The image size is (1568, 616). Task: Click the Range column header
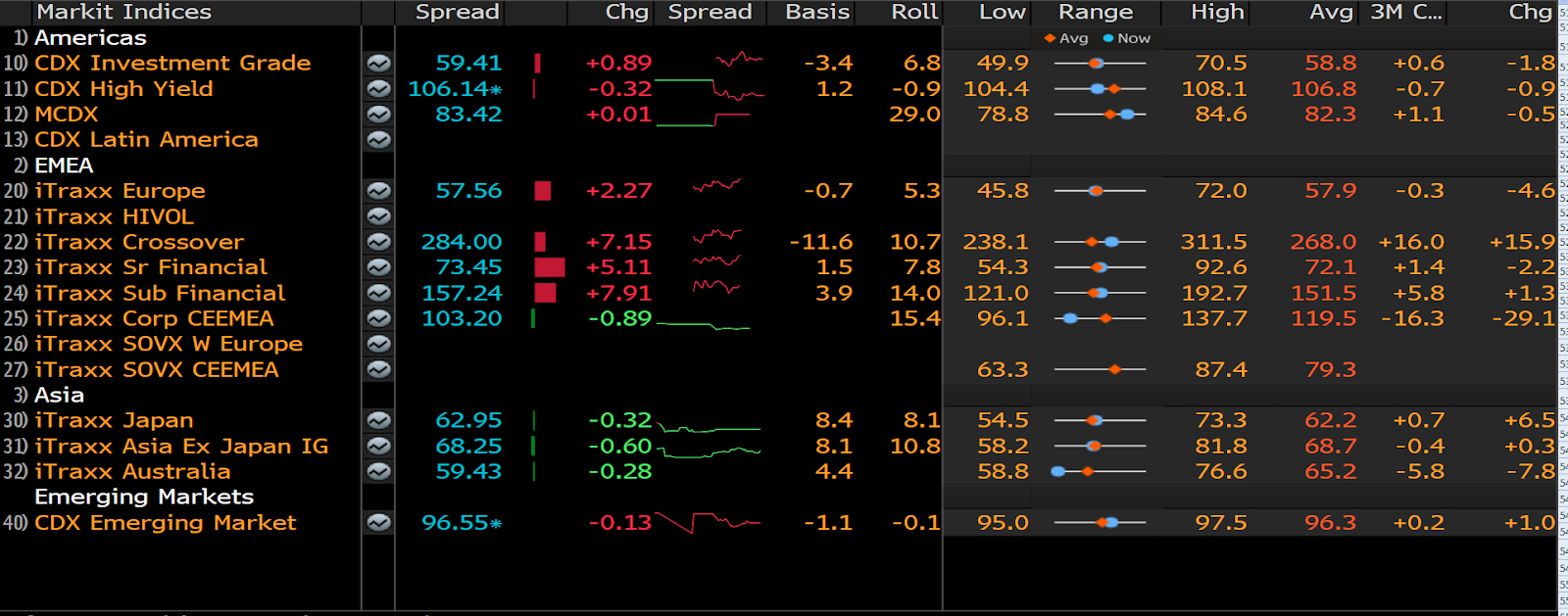pyautogui.click(x=1096, y=12)
